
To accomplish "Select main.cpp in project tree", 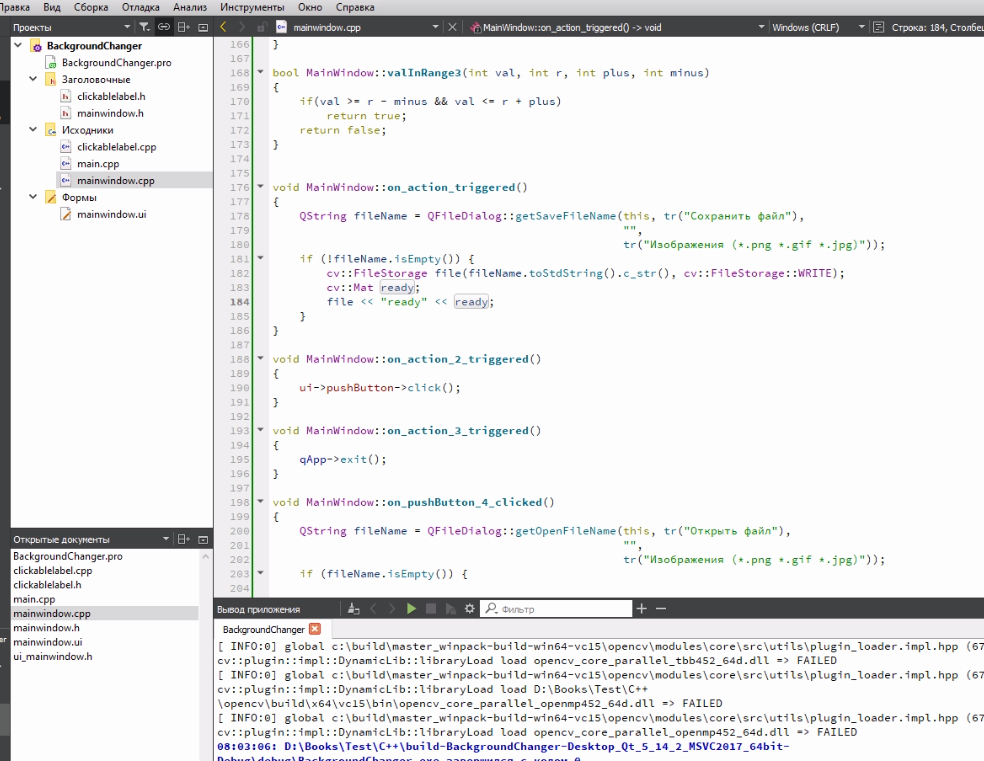I will pos(98,164).
